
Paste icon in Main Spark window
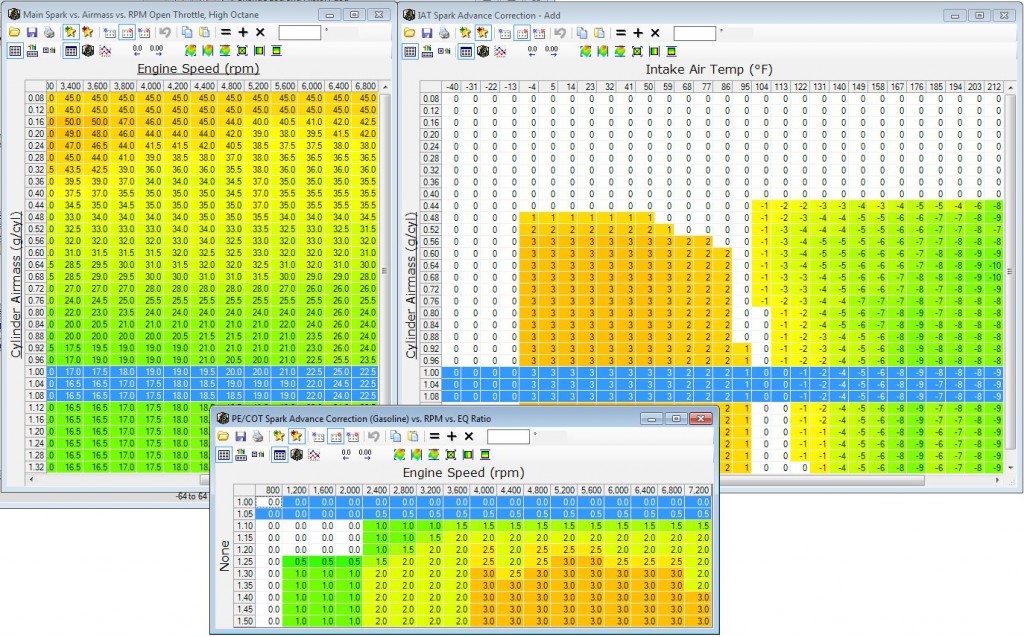click(204, 32)
